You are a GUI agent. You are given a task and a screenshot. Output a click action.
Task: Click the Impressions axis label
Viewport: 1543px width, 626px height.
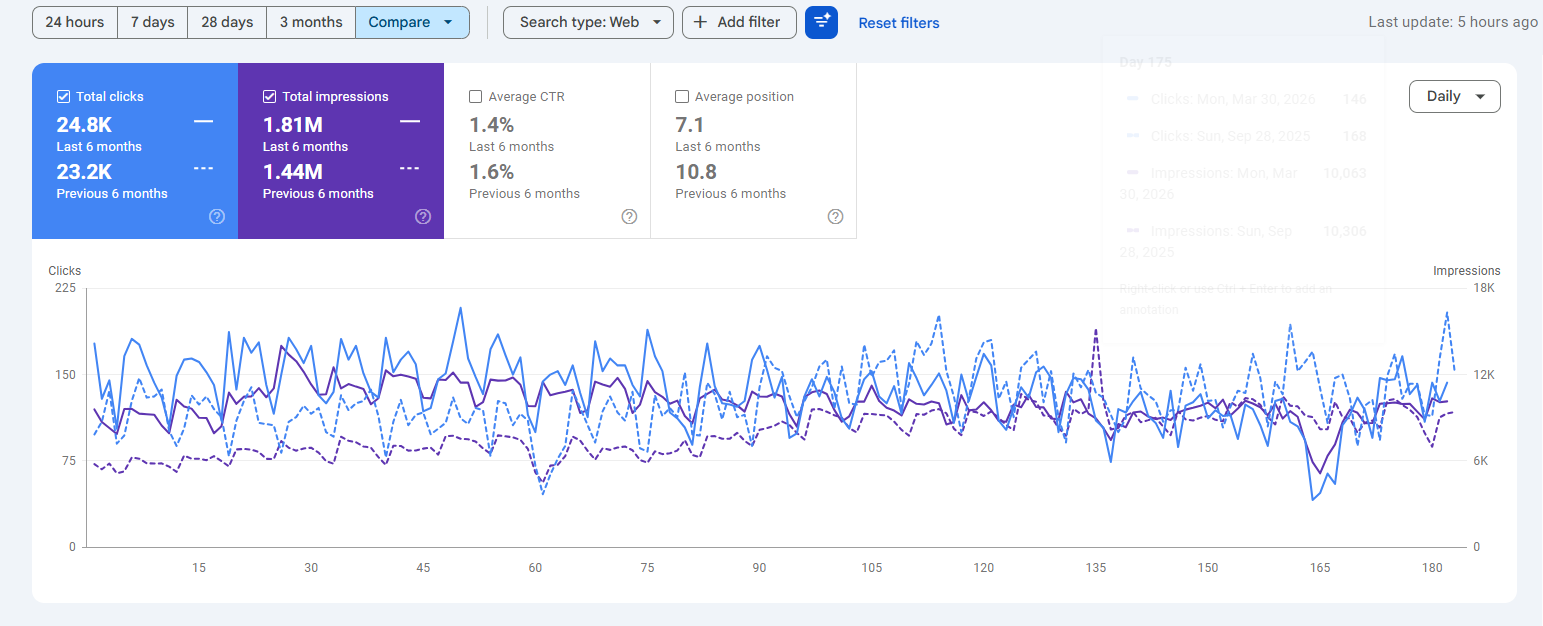point(1466,271)
